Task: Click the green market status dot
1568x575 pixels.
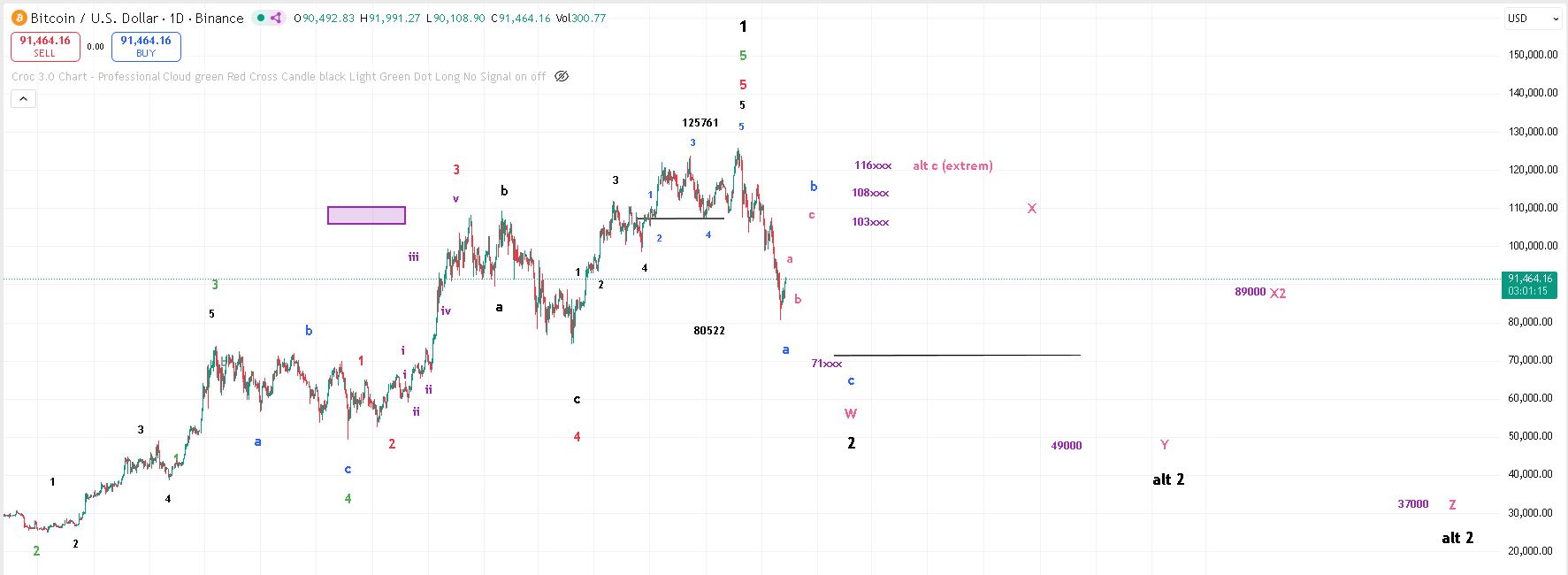Action: click(x=259, y=18)
